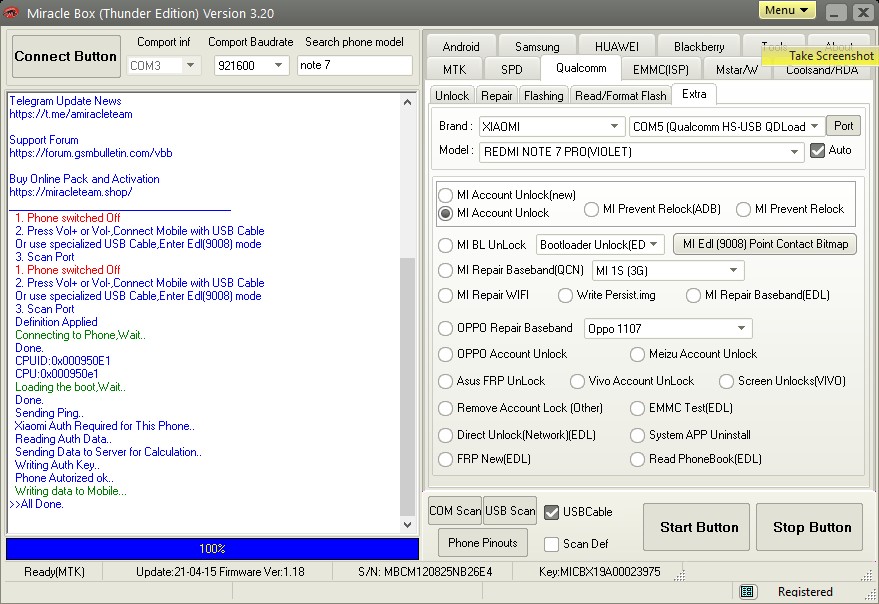
Task: Open the Comport Baudrate 921600 dropdown
Action: click(251, 65)
